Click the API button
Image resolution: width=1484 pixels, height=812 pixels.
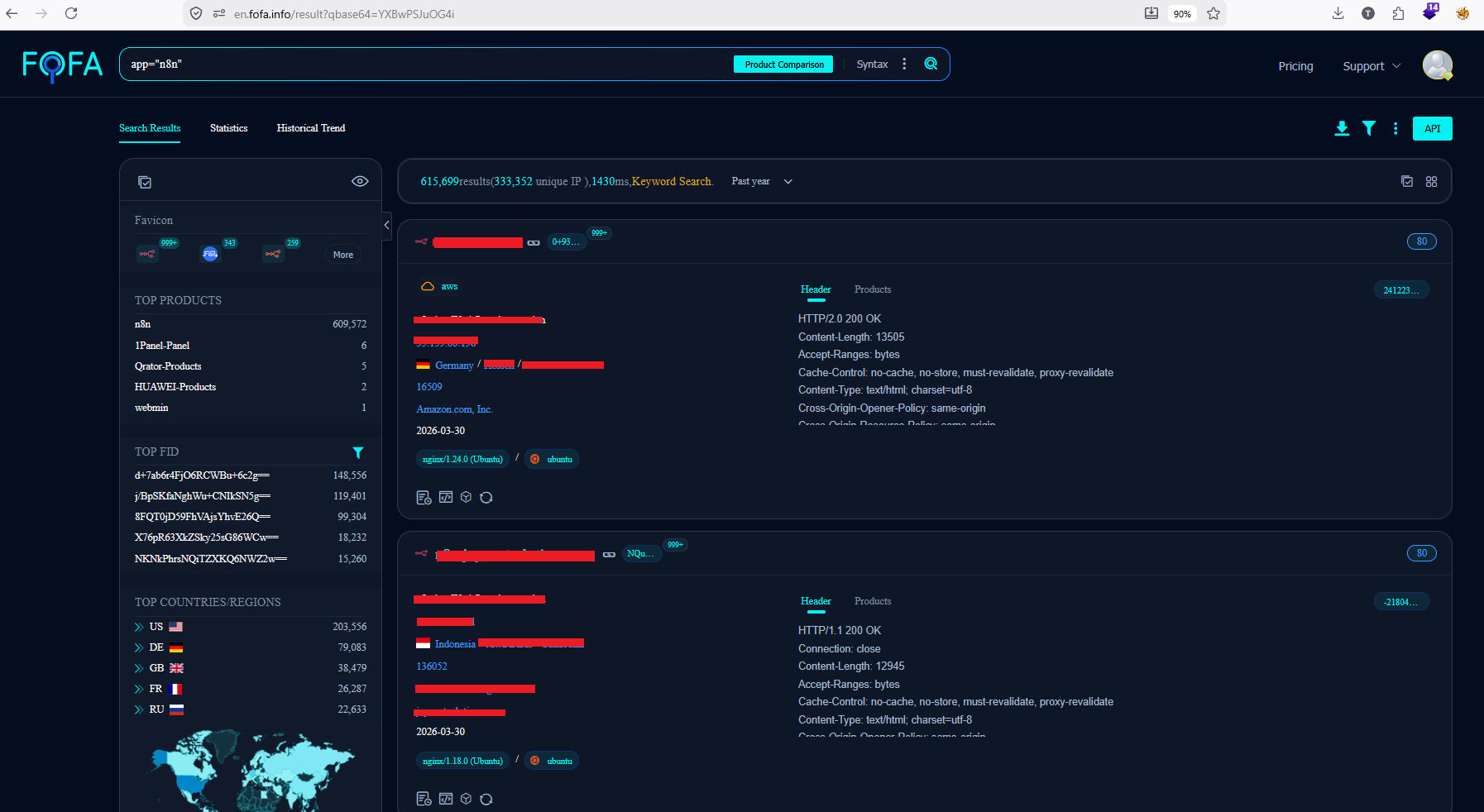(x=1432, y=128)
